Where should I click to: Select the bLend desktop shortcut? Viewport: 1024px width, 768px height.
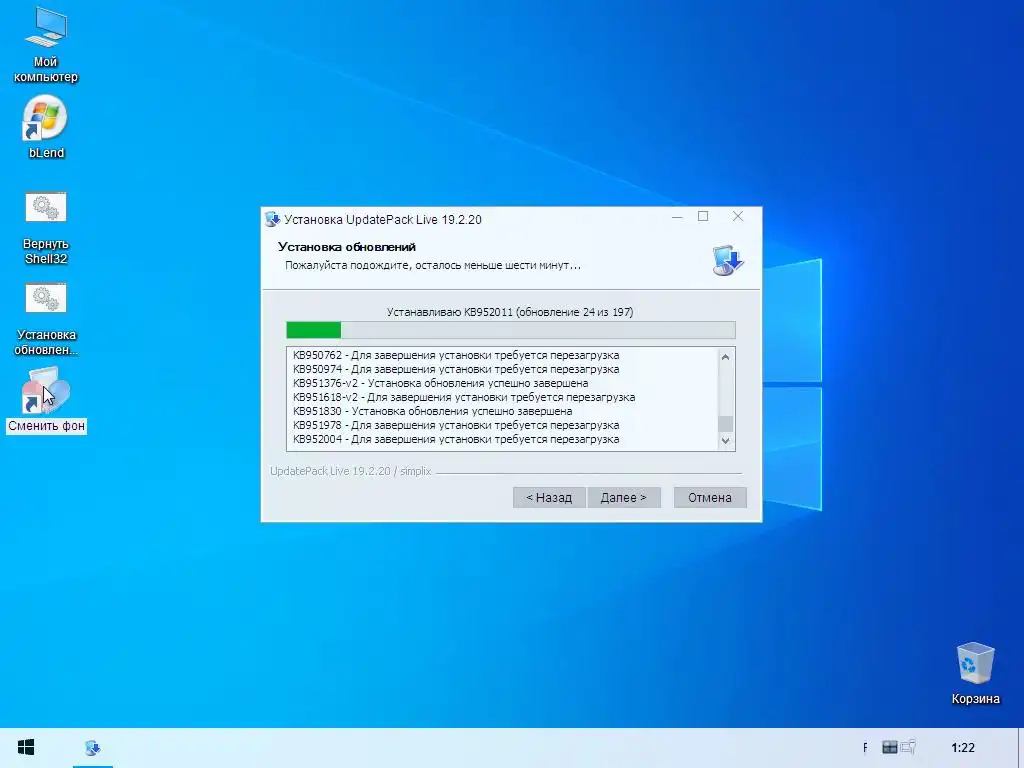[x=46, y=127]
